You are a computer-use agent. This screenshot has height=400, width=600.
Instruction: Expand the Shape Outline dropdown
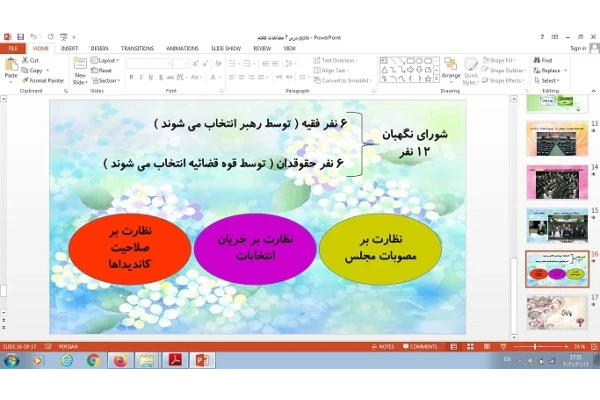(504, 70)
